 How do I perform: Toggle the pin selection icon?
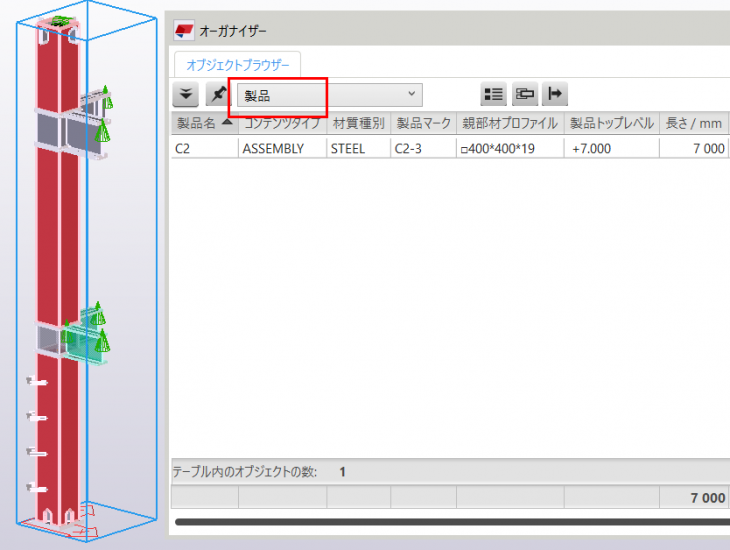pyautogui.click(x=218, y=94)
